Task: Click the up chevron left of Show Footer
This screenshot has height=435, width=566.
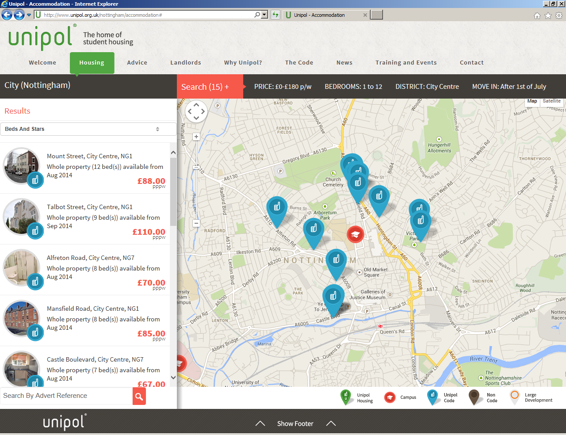Action: (x=260, y=423)
